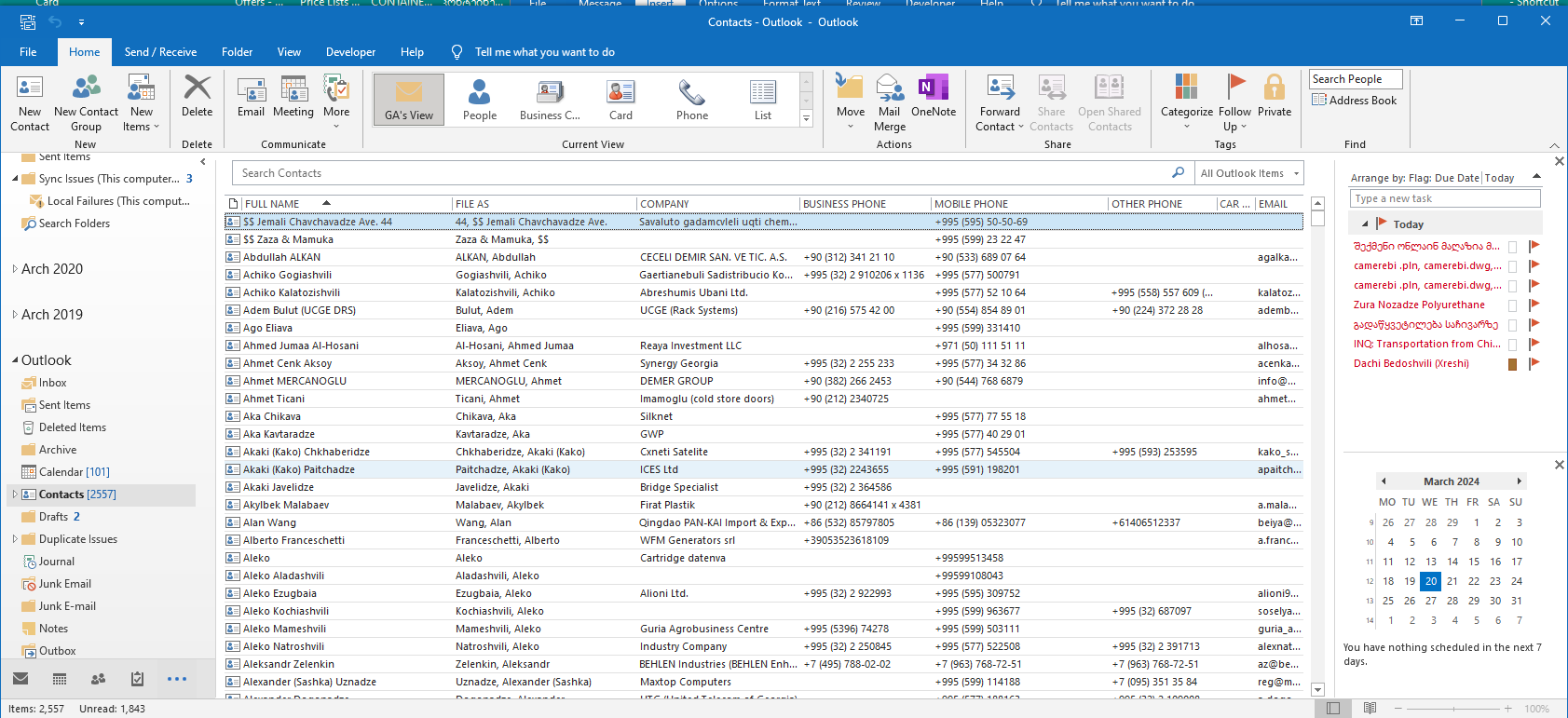Mark contact as Private

[x=1275, y=97]
